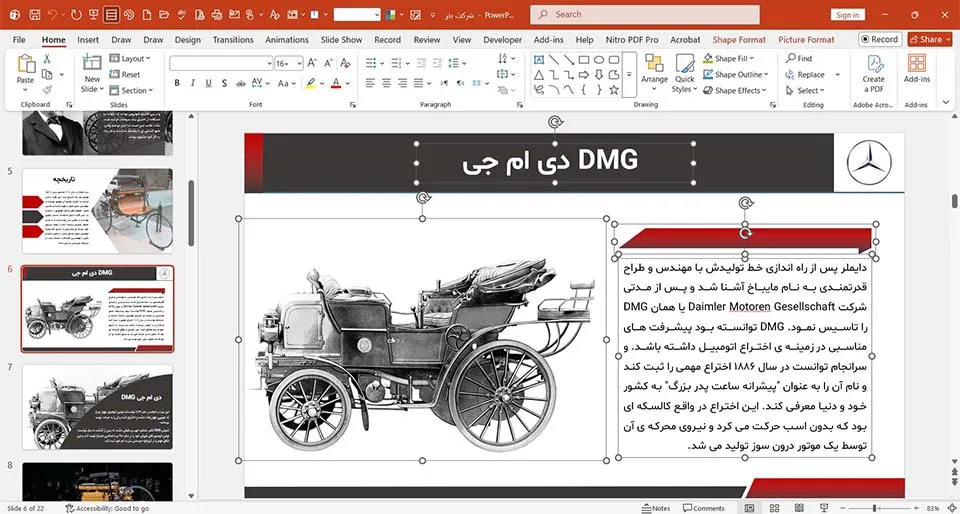The image size is (960, 514).
Task: Align text left in Paragraph group
Action: pos(370,83)
